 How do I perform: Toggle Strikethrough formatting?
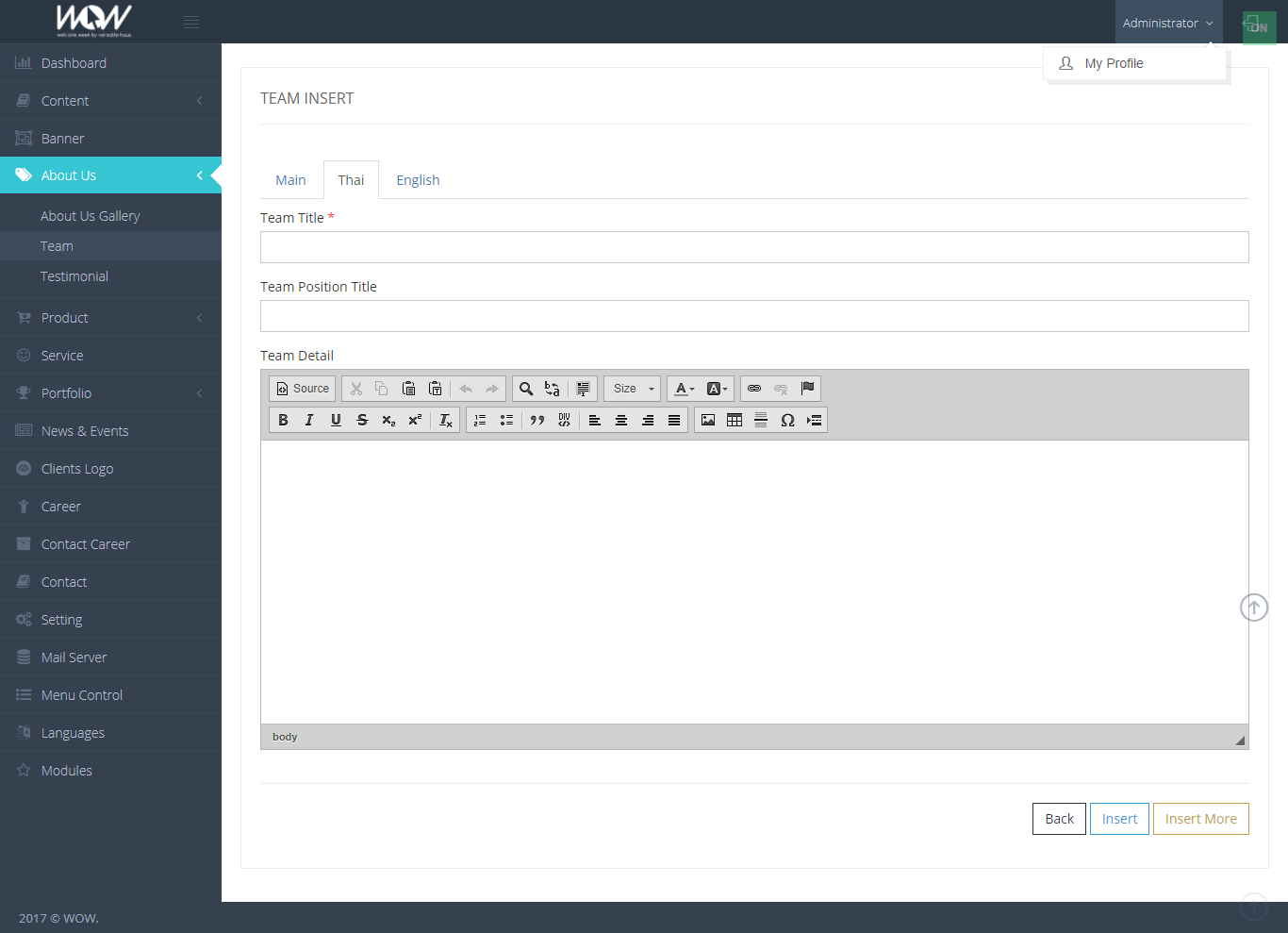tap(362, 421)
